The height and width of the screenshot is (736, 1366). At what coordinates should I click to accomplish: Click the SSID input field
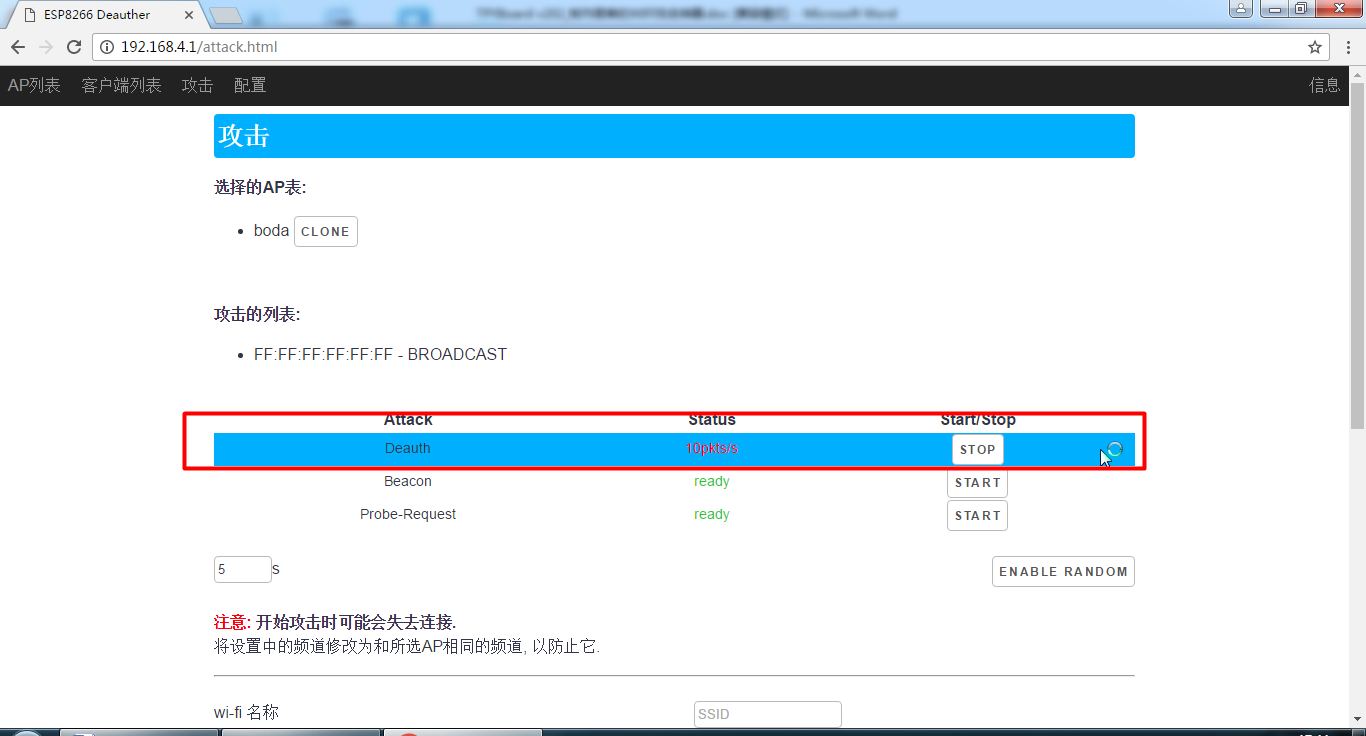767,714
